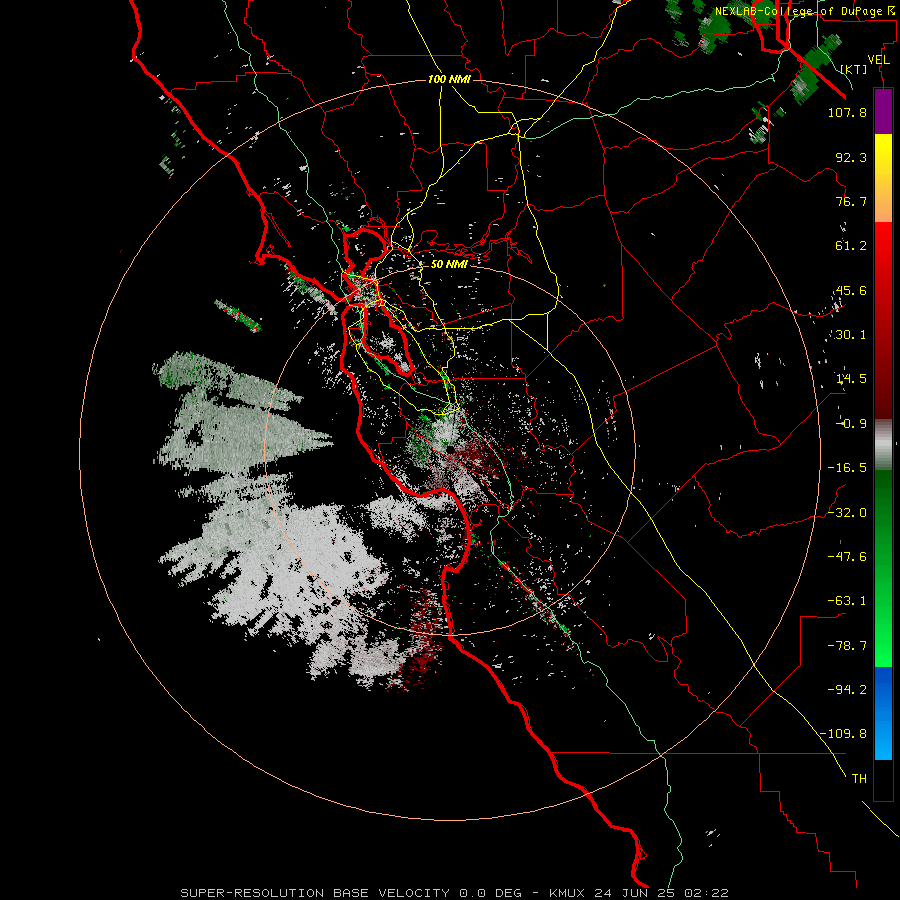This screenshot has height=900, width=900.
Task: Click the -0.9 velocity scale value
Action: (x=851, y=424)
